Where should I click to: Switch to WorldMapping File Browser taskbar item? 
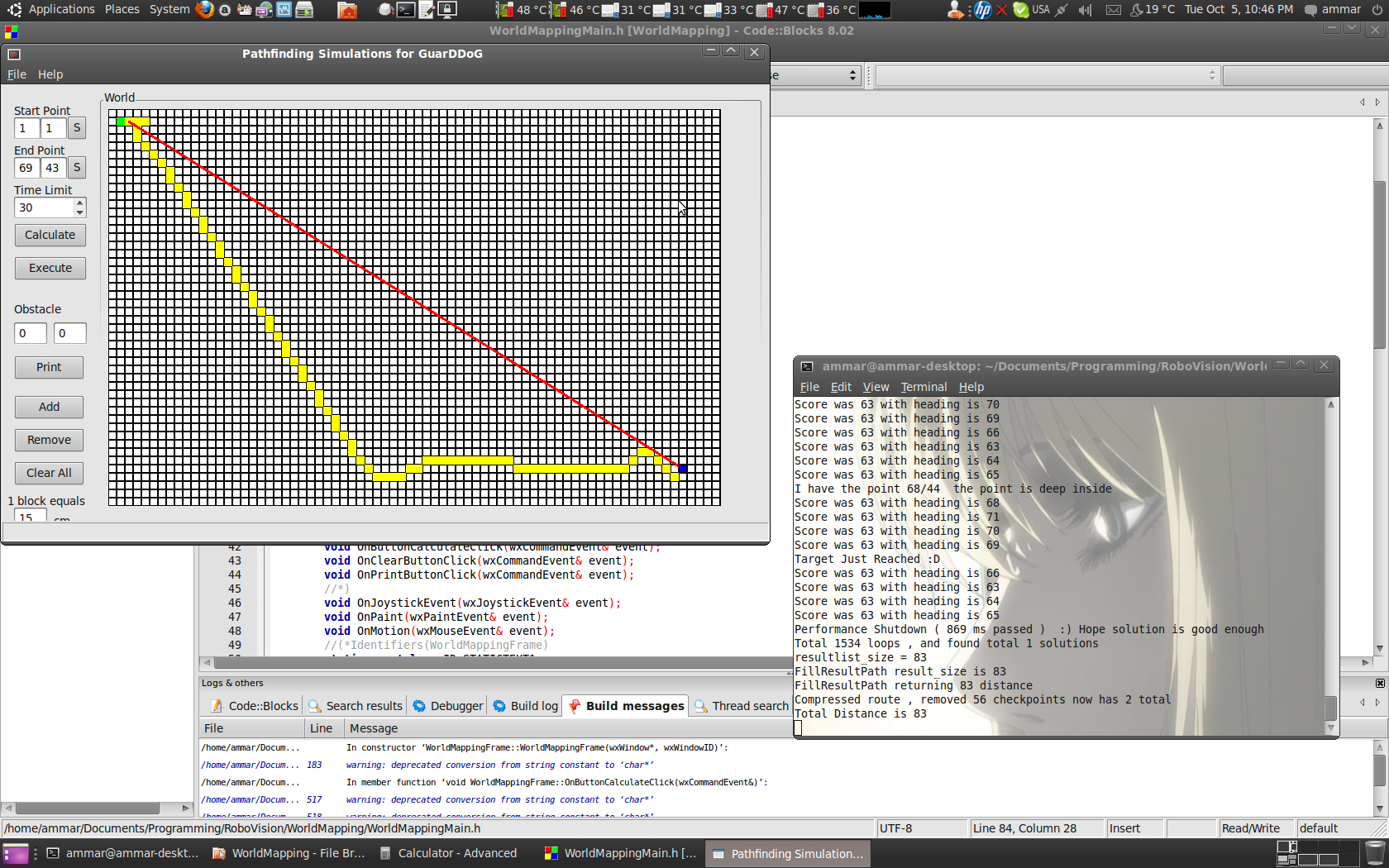(x=289, y=853)
